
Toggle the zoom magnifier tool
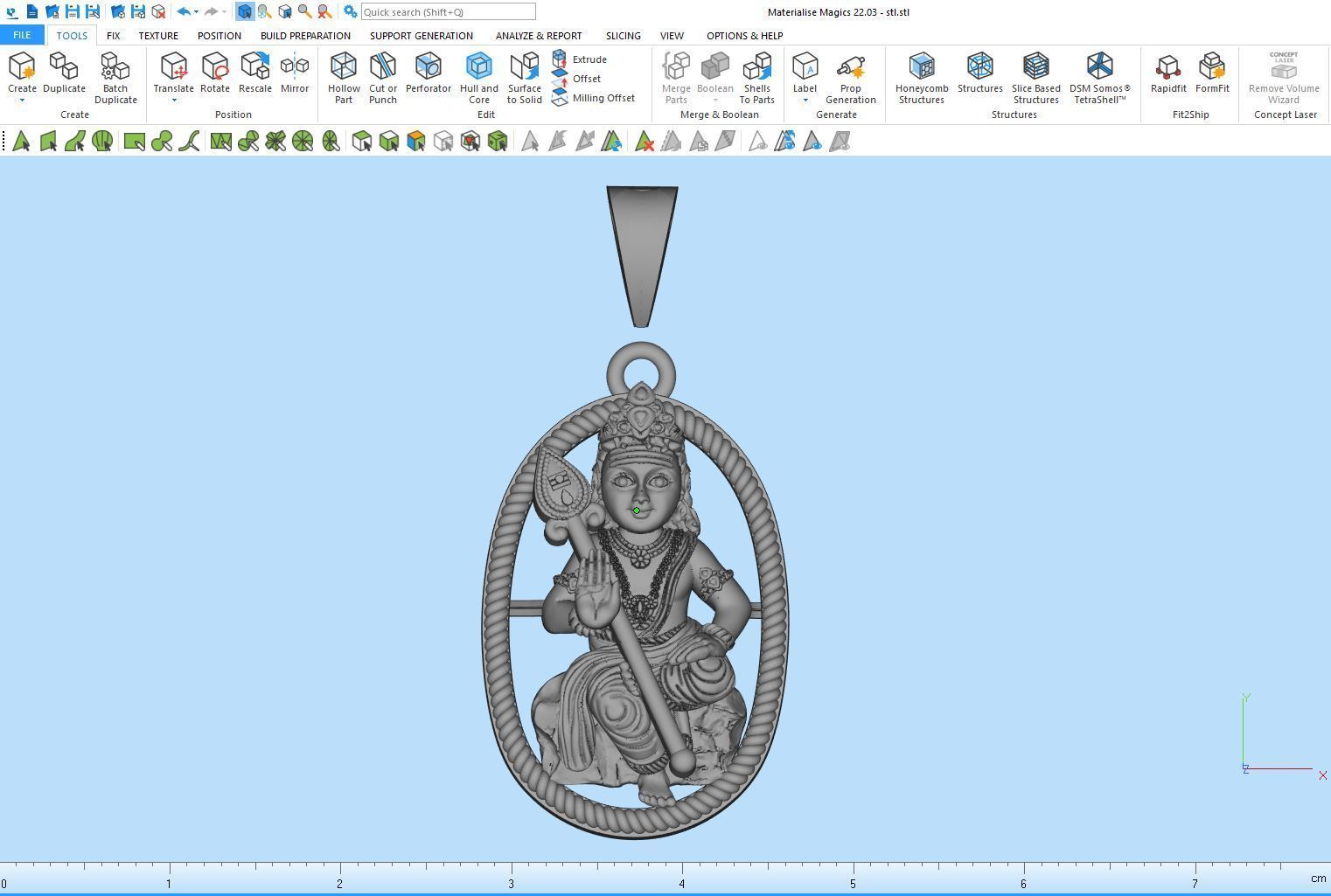304,11
